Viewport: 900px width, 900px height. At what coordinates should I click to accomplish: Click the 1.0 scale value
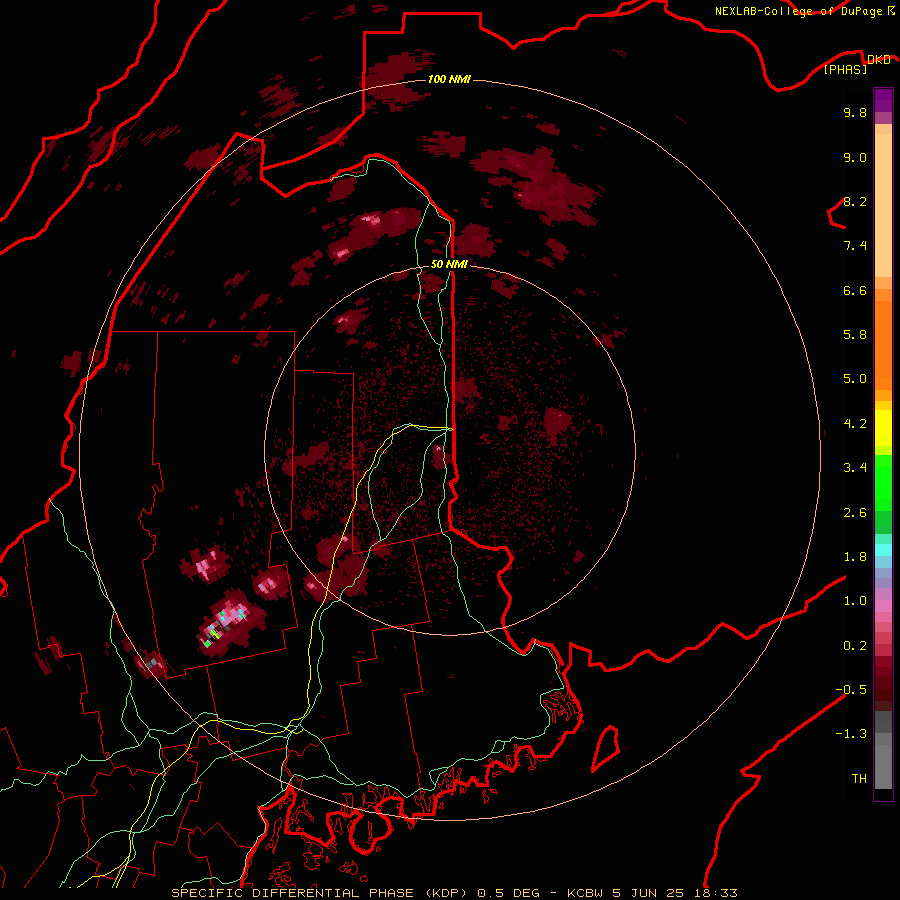tap(855, 601)
